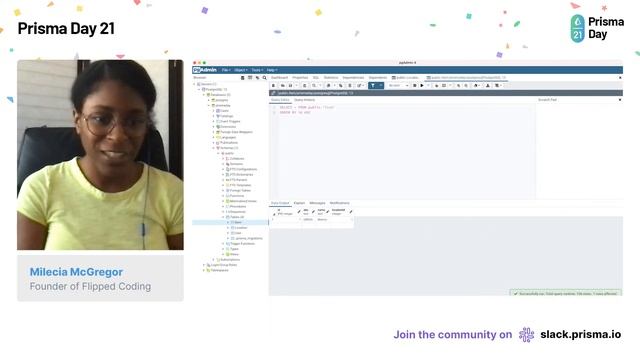Image resolution: width=640 pixels, height=360 pixels.
Task: Click the Macros toolbar icon
Action: coord(497,85)
